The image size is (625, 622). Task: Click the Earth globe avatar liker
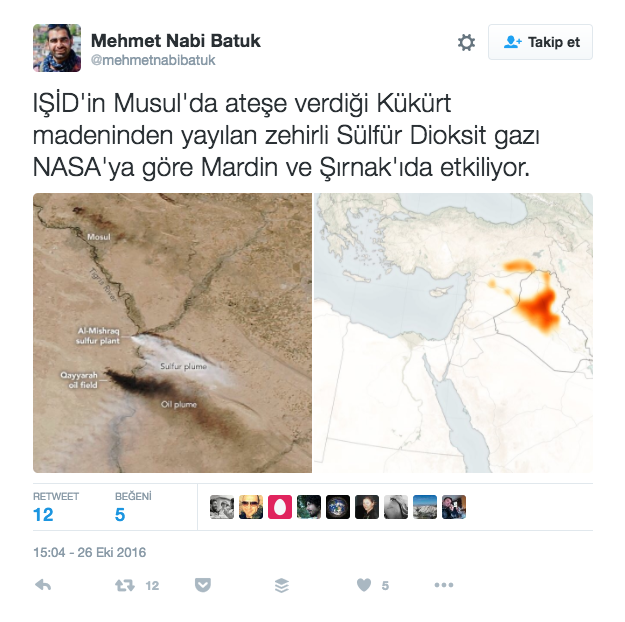tap(338, 507)
